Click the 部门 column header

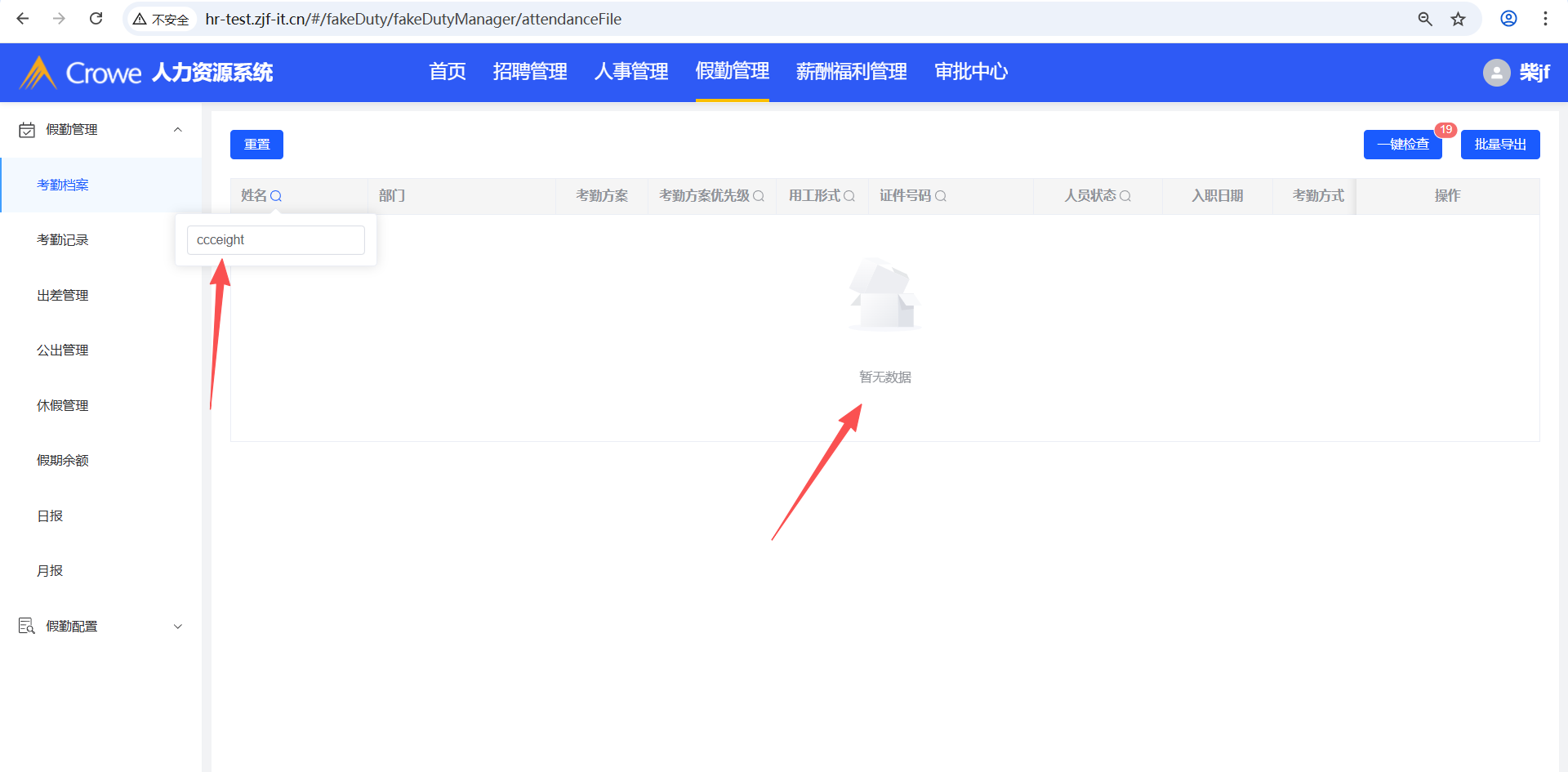click(392, 196)
